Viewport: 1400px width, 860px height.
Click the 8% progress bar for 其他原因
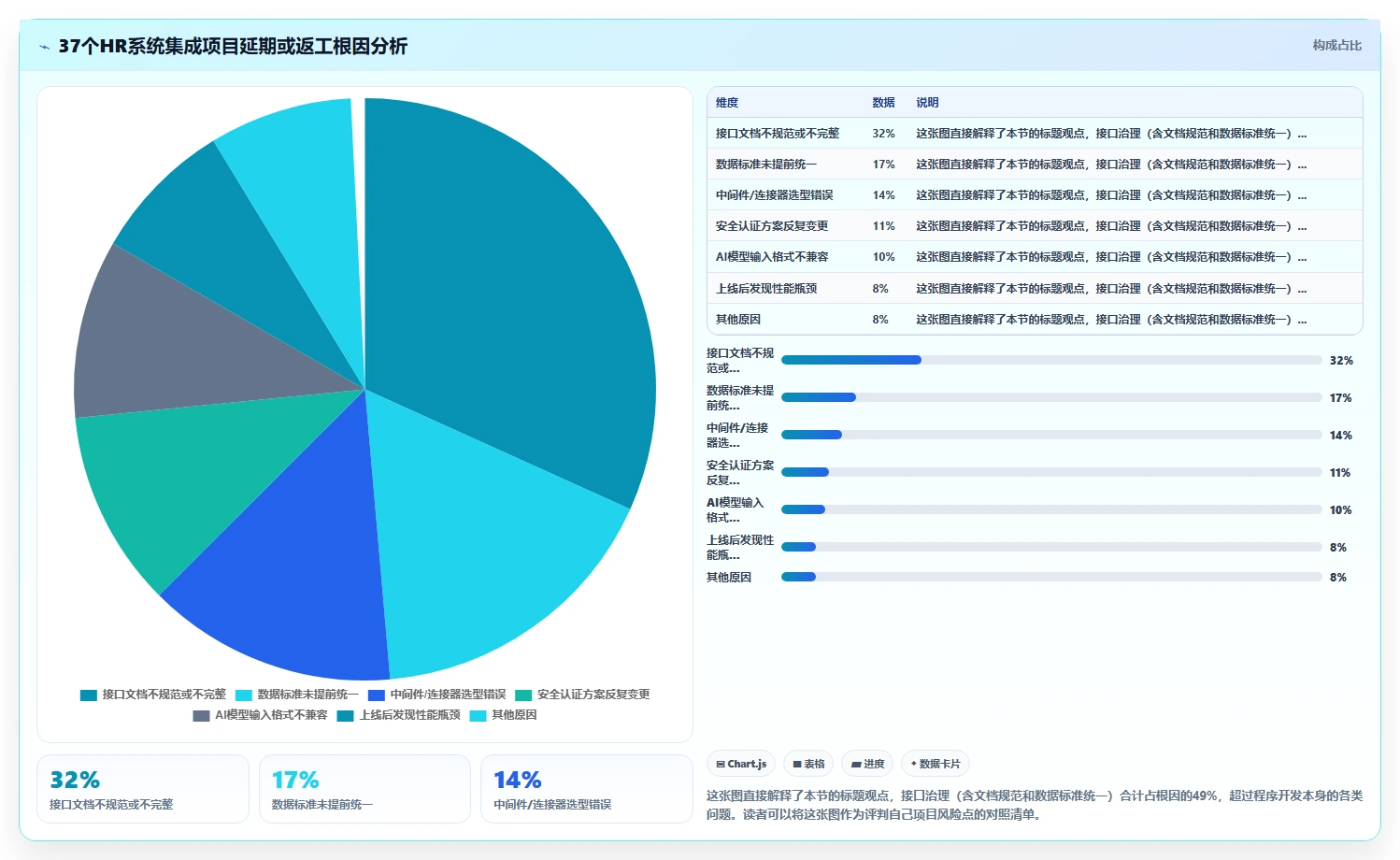pyautogui.click(x=1051, y=577)
